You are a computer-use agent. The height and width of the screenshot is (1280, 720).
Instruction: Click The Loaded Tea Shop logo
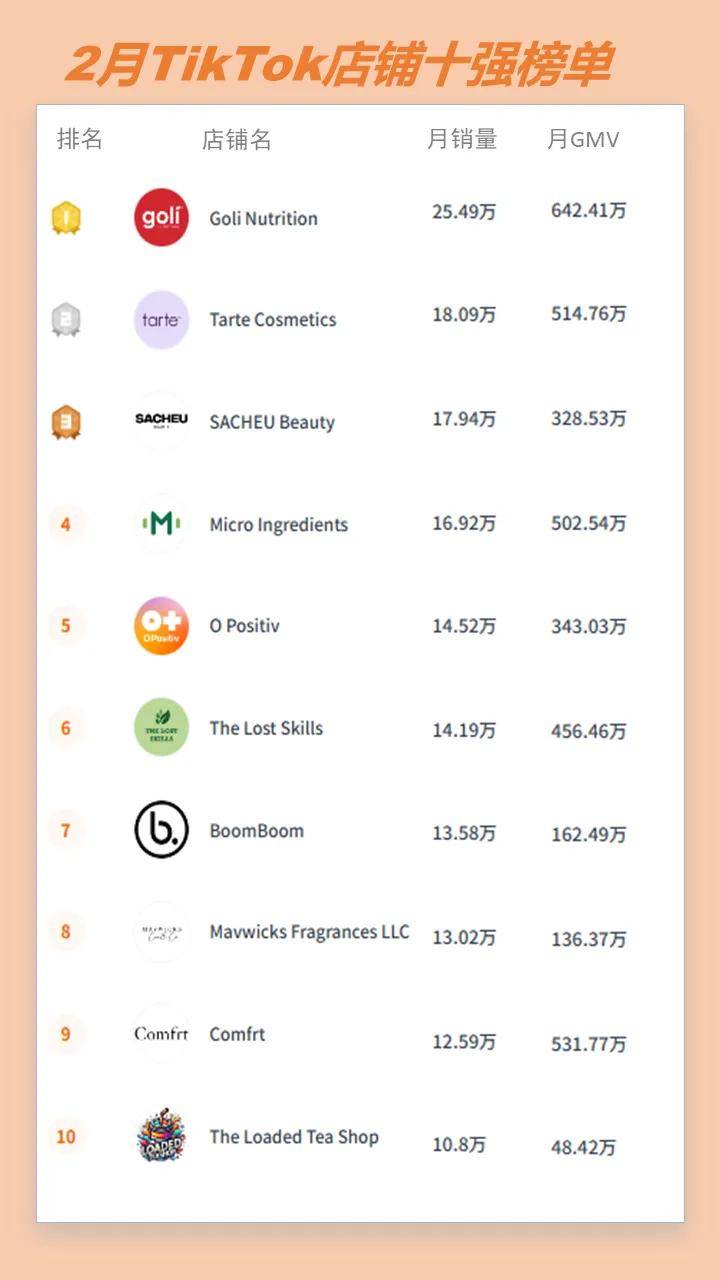click(161, 1136)
